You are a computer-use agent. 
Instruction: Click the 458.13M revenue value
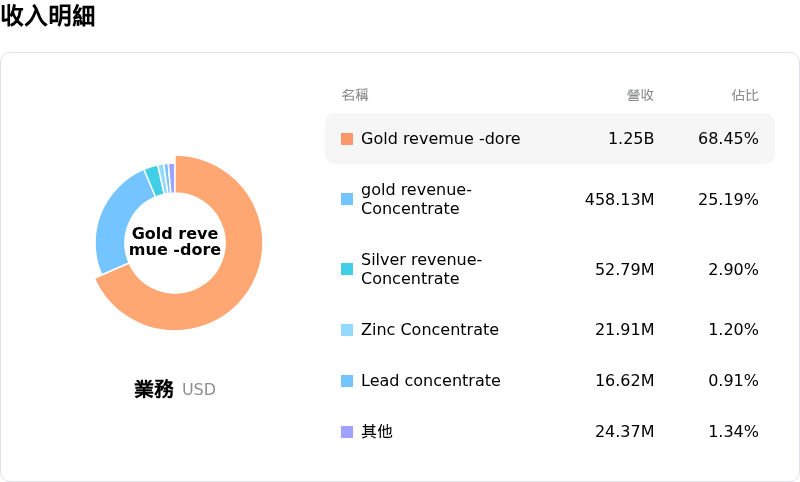click(x=619, y=199)
